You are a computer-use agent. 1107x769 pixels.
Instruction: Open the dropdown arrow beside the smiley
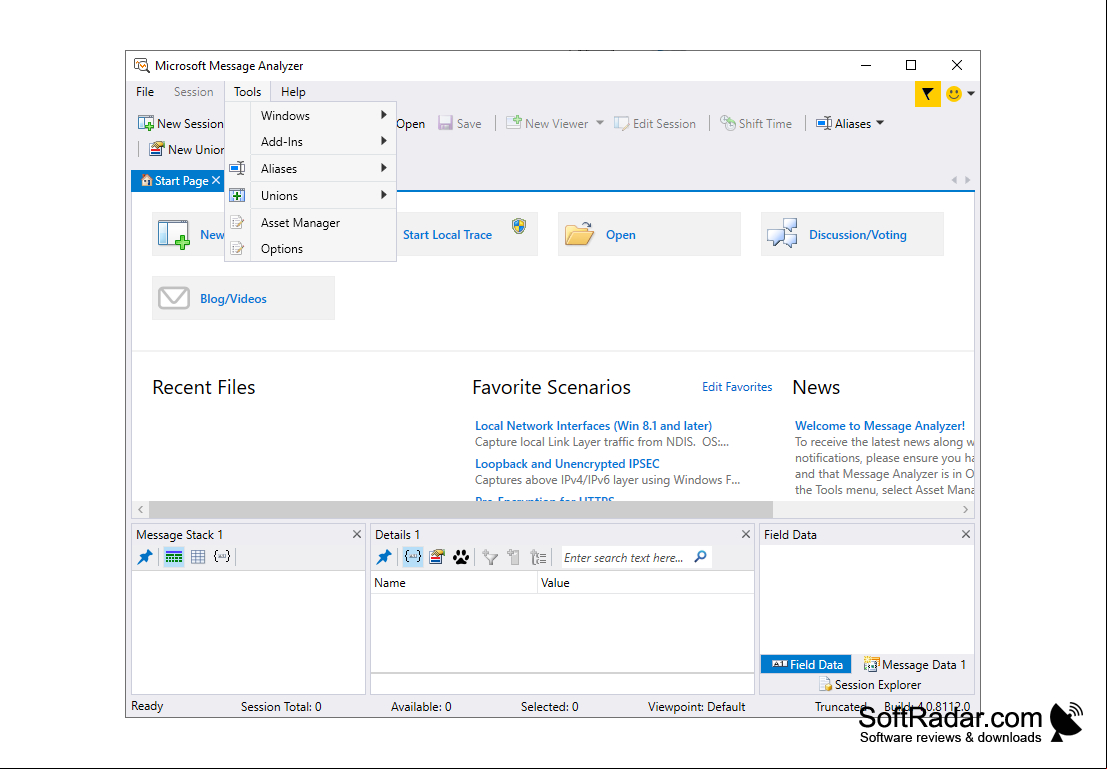(x=971, y=93)
